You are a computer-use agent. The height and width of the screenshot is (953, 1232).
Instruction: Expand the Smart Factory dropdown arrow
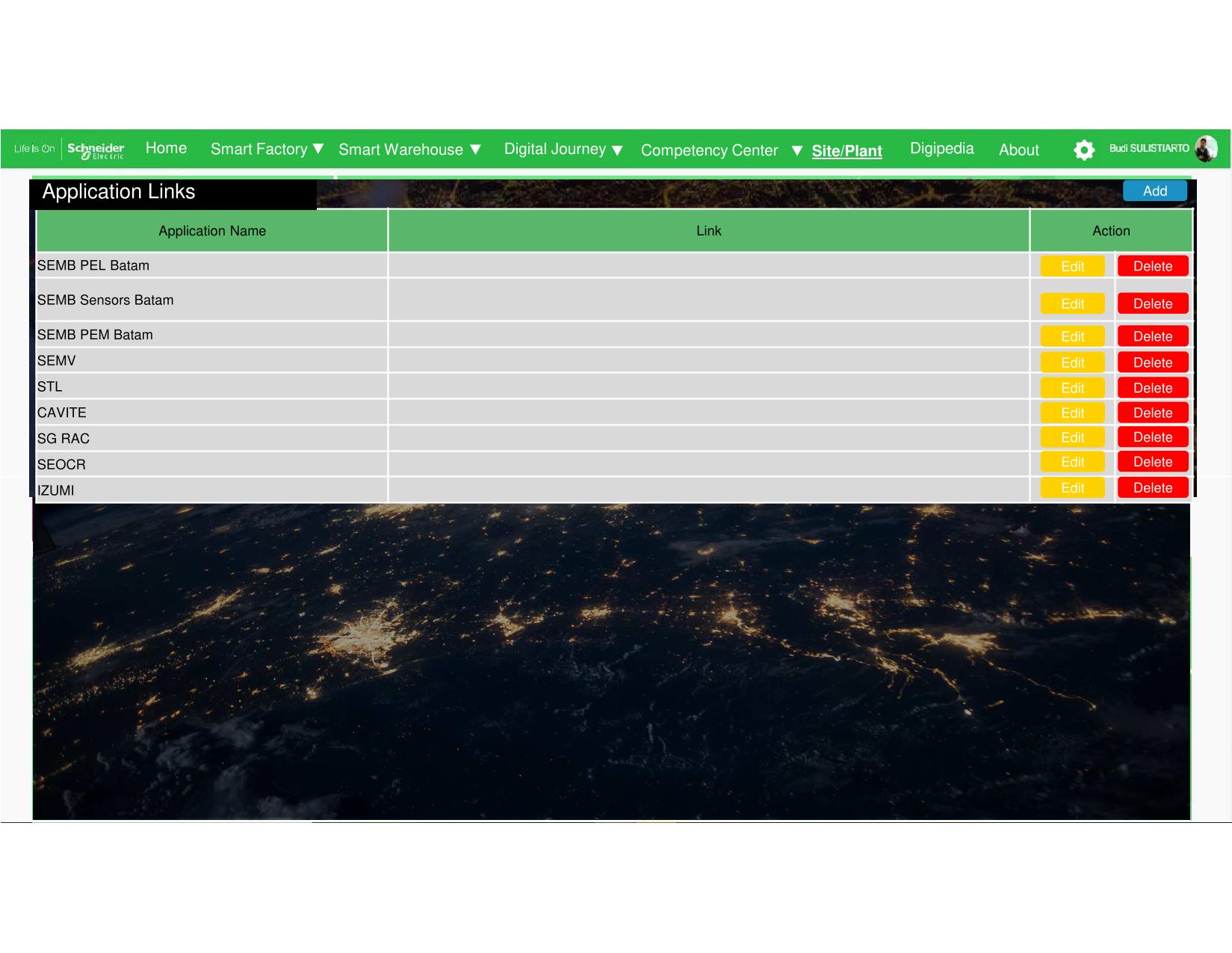coord(318,149)
